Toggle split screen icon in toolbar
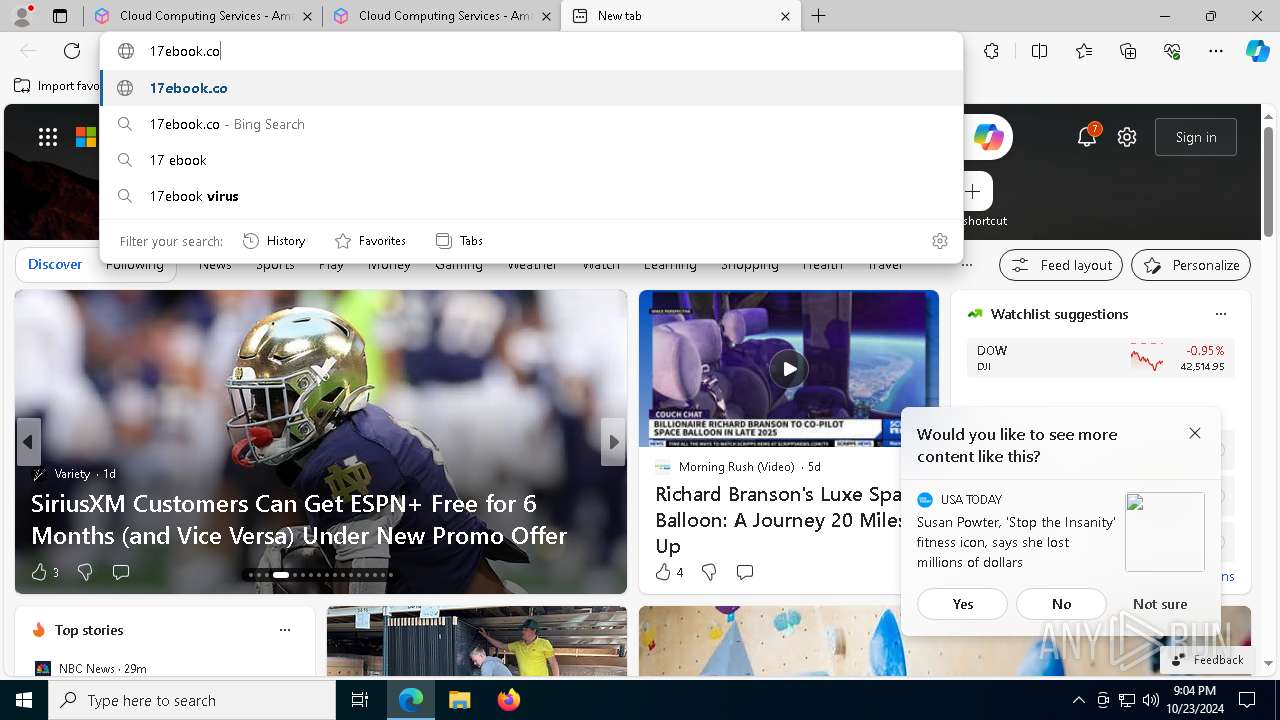Viewport: 1280px width, 720px height. coord(1039,51)
